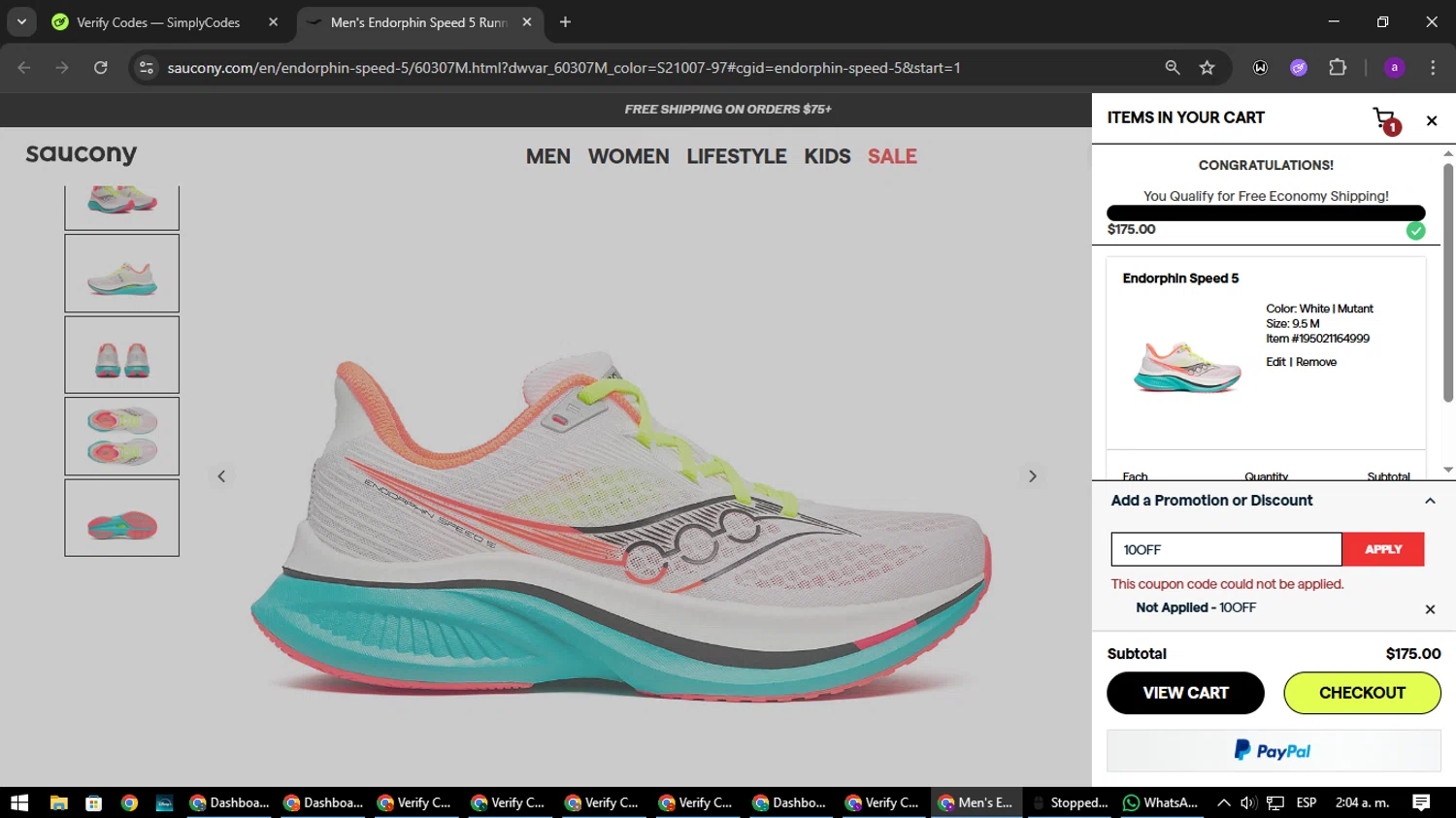Image resolution: width=1456 pixels, height=818 pixels.
Task: Bookmark this page with the star
Action: (1207, 68)
